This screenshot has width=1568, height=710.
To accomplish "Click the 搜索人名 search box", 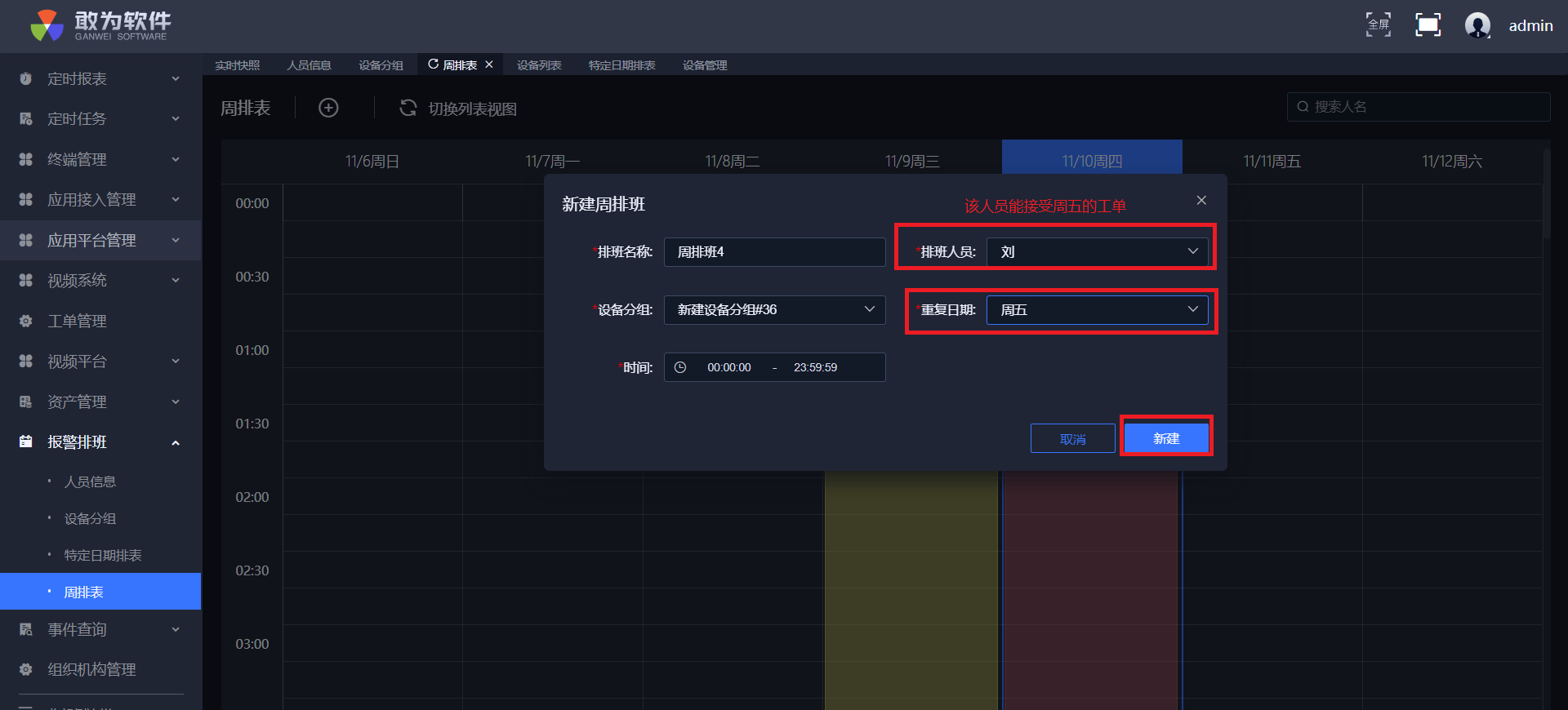I will pos(1419,107).
